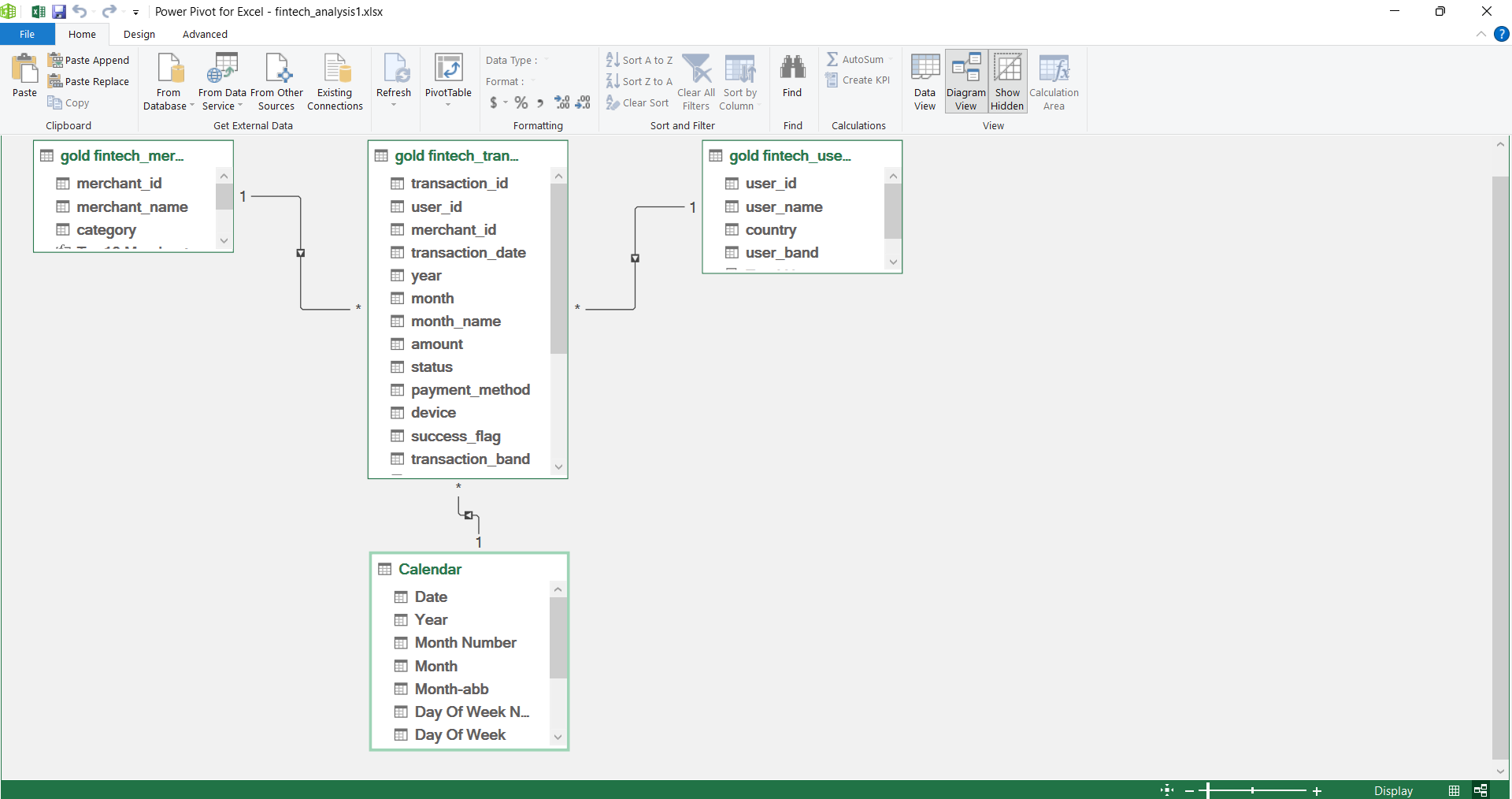Open Power Pivot Help question mark
The width and height of the screenshot is (1512, 799).
pyautogui.click(x=1502, y=34)
